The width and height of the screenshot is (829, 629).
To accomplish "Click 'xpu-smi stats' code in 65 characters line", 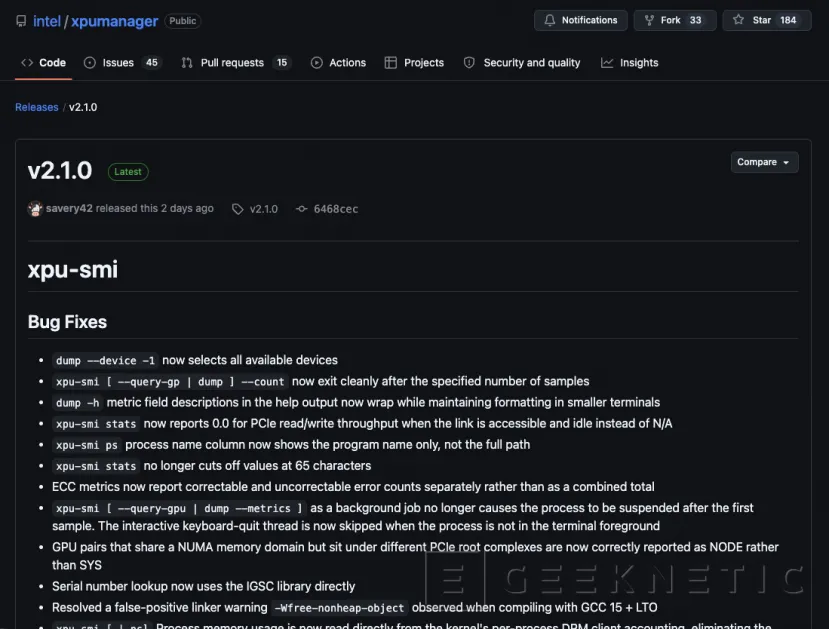I will [x=96, y=466].
